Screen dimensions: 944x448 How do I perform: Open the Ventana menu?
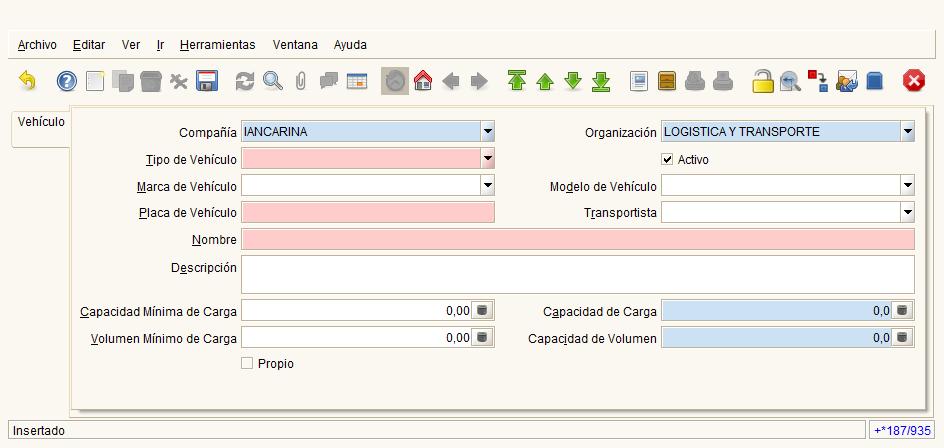[295, 45]
